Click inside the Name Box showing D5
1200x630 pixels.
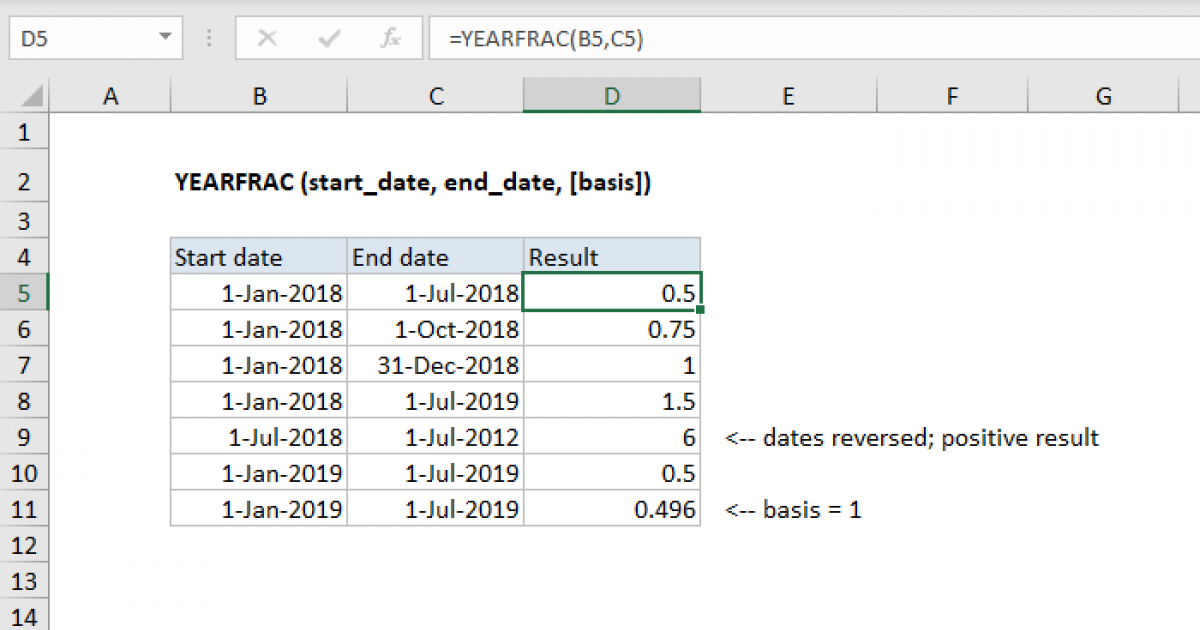[x=80, y=39]
